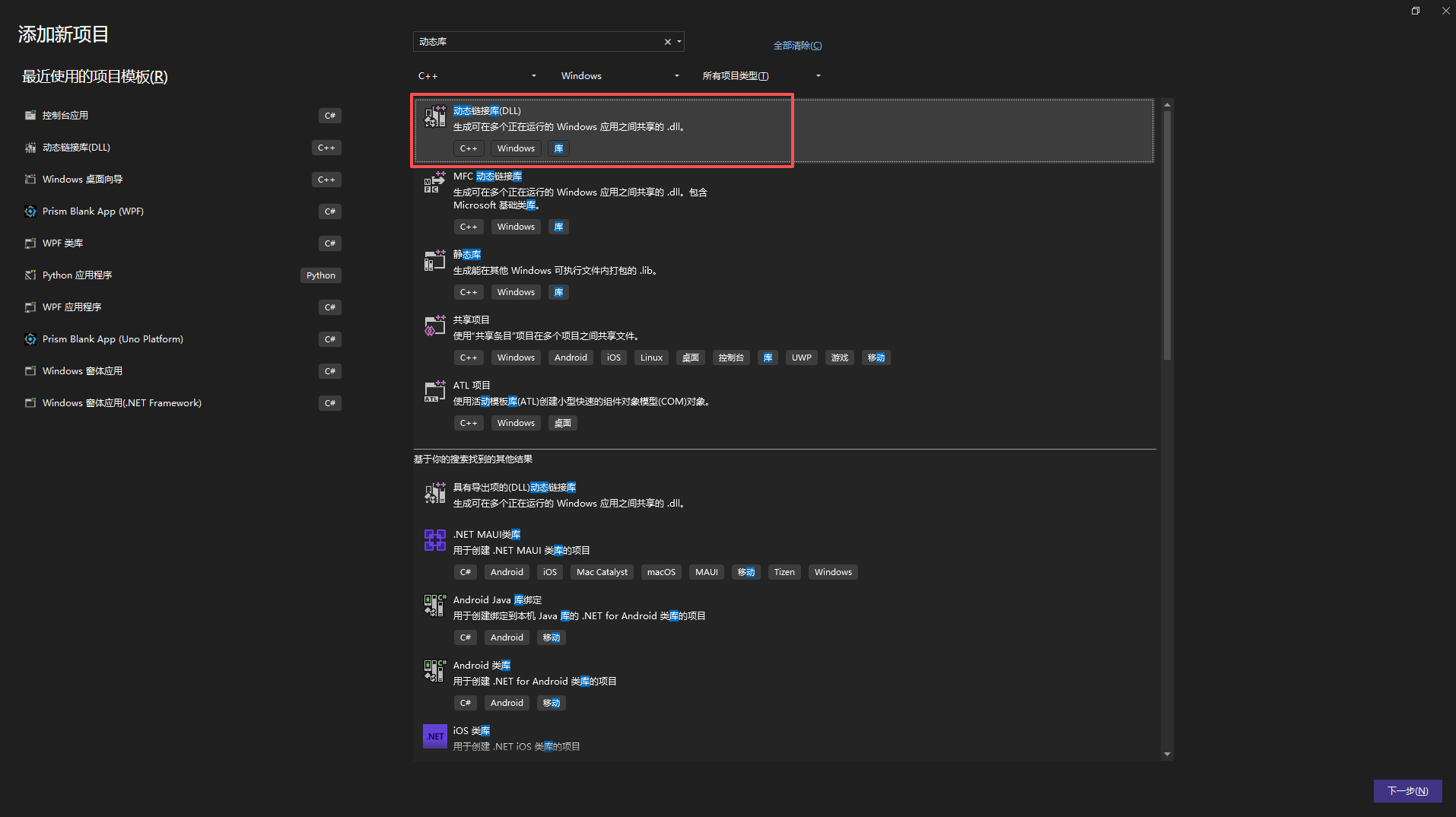Open the search history dropdown arrow
1456x817 pixels.
coord(679,42)
